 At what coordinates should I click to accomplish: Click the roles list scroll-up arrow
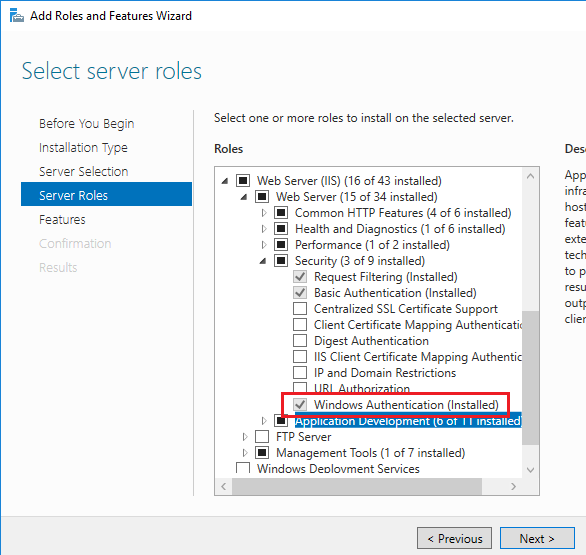pos(530,176)
